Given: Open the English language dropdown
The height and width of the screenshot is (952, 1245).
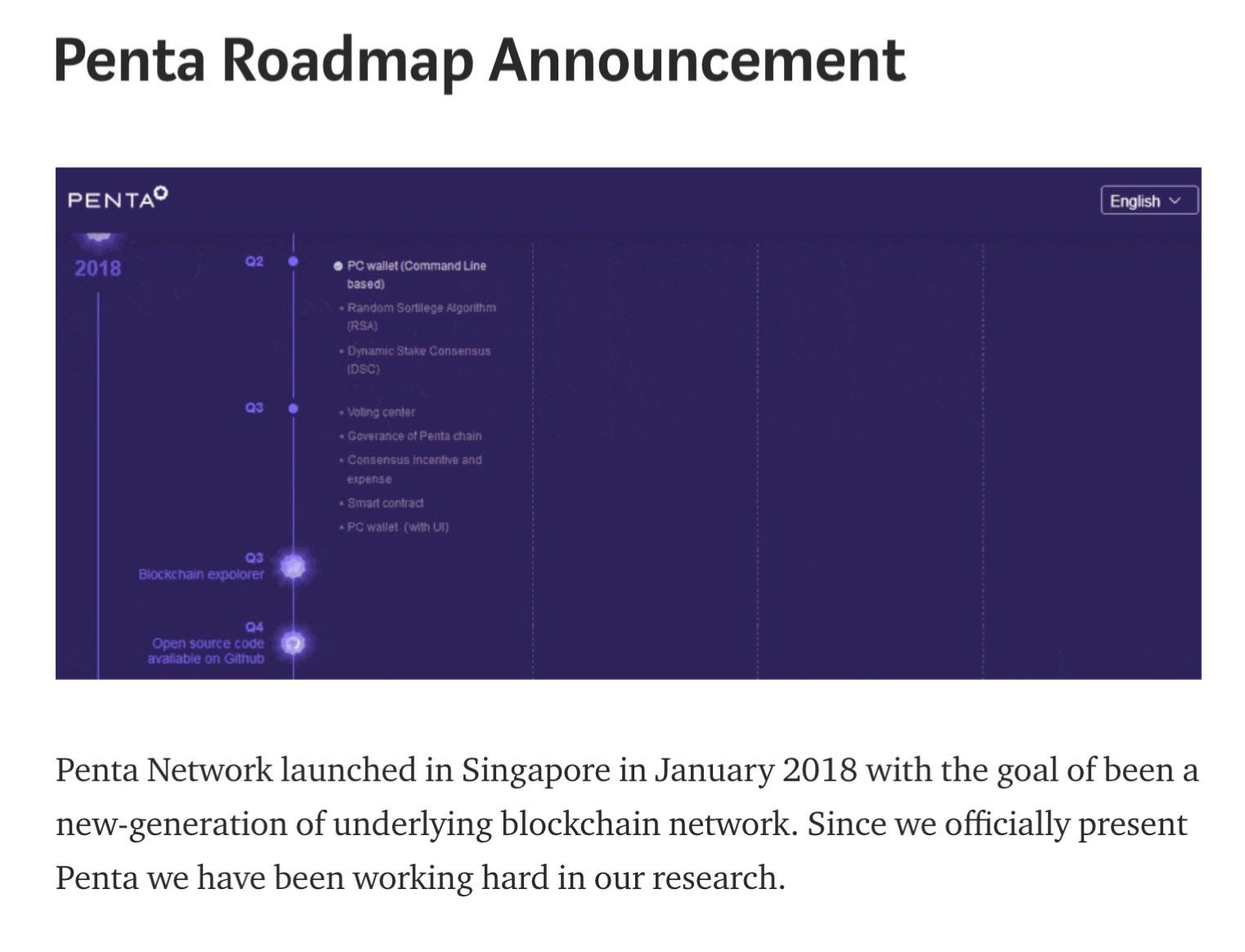Looking at the screenshot, I should pos(1149,201).
